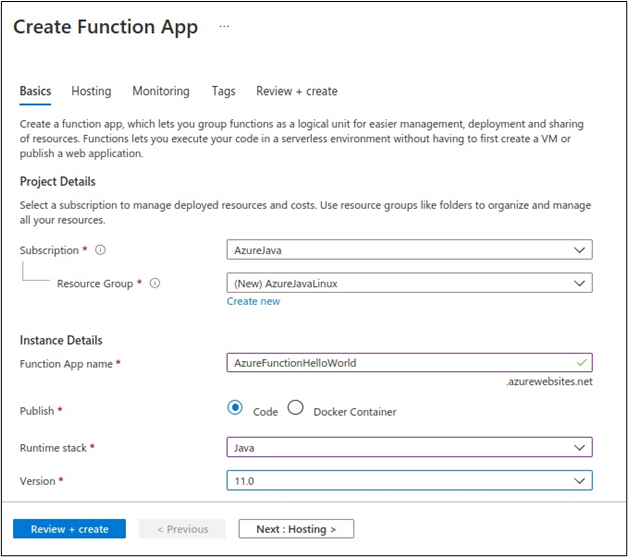
Task: Click the Function App name label
Action: click(x=66, y=364)
